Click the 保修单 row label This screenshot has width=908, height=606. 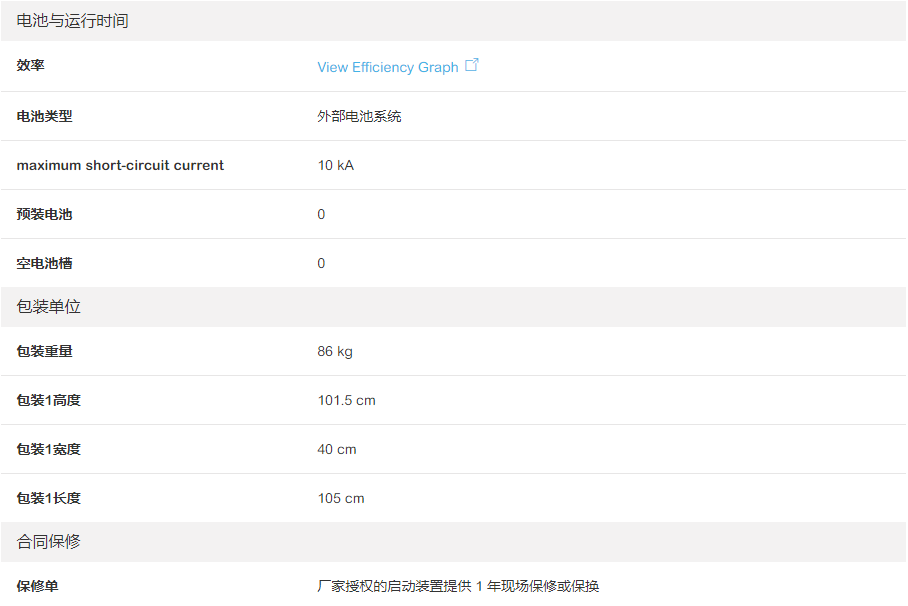[x=38, y=586]
